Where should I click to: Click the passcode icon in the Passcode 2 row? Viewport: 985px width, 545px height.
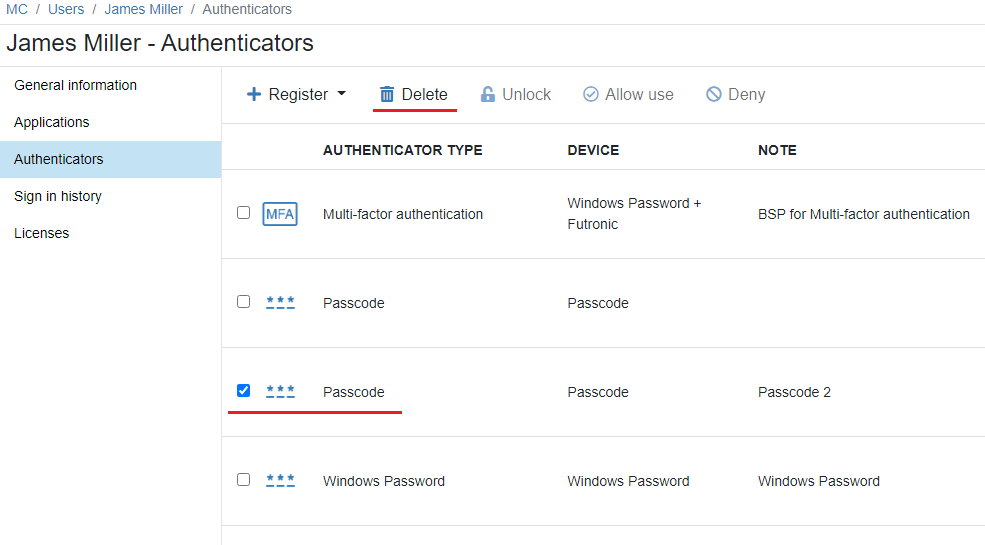click(280, 392)
